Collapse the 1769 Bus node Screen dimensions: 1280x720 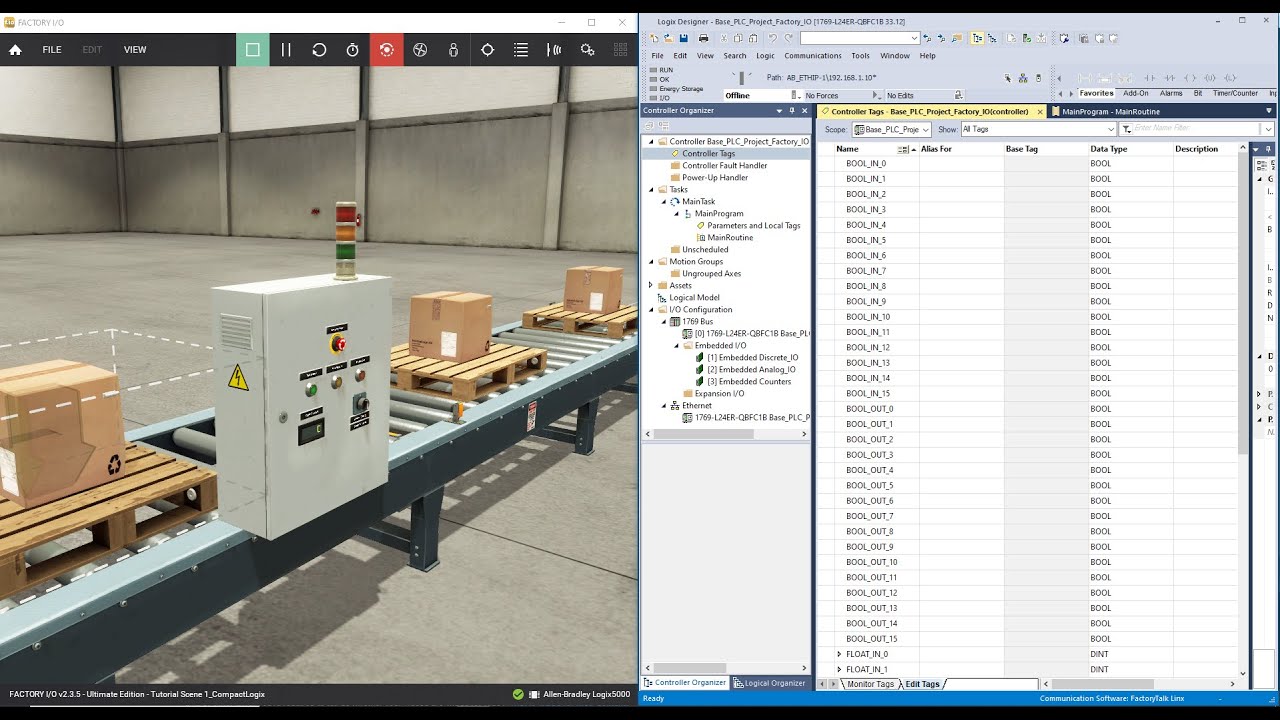(x=663, y=322)
